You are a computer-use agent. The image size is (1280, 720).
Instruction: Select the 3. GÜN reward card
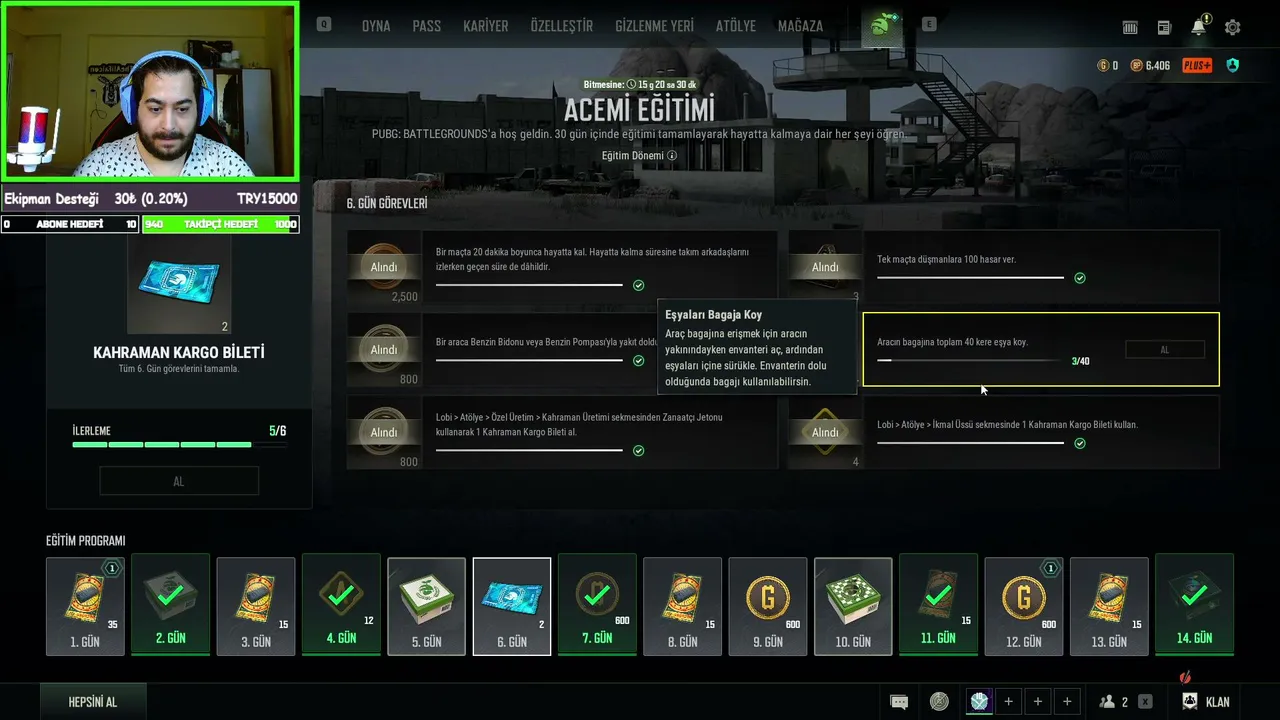coord(256,606)
